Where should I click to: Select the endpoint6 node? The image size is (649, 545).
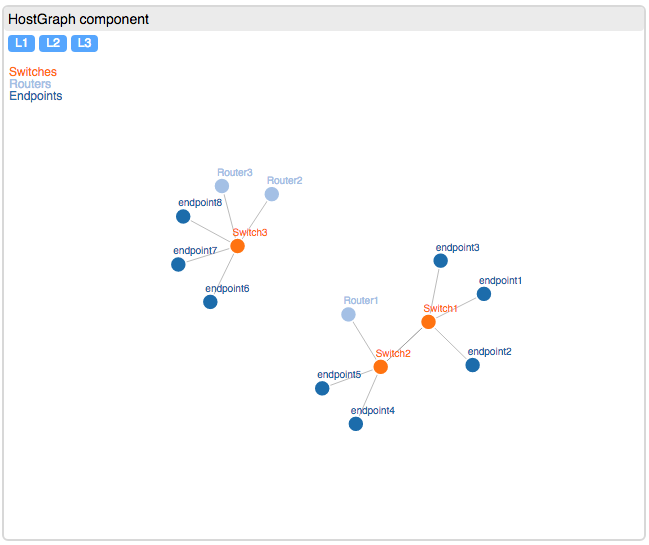pos(210,302)
